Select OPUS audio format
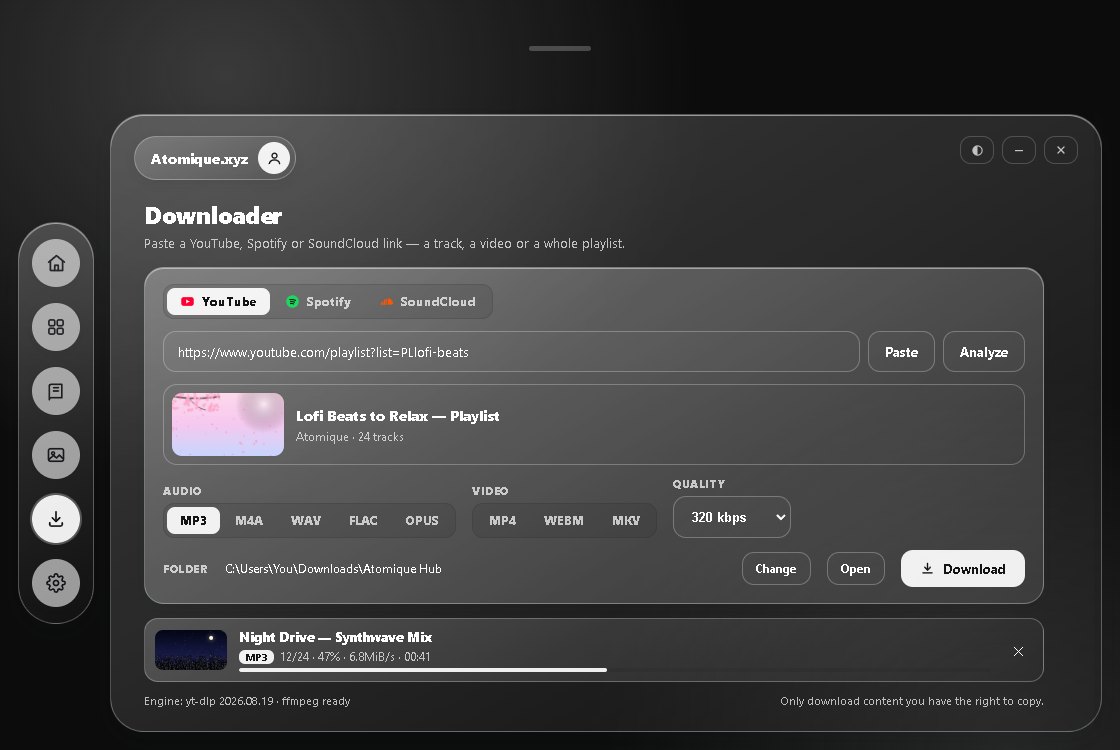Viewport: 1120px width, 750px height. [x=422, y=520]
